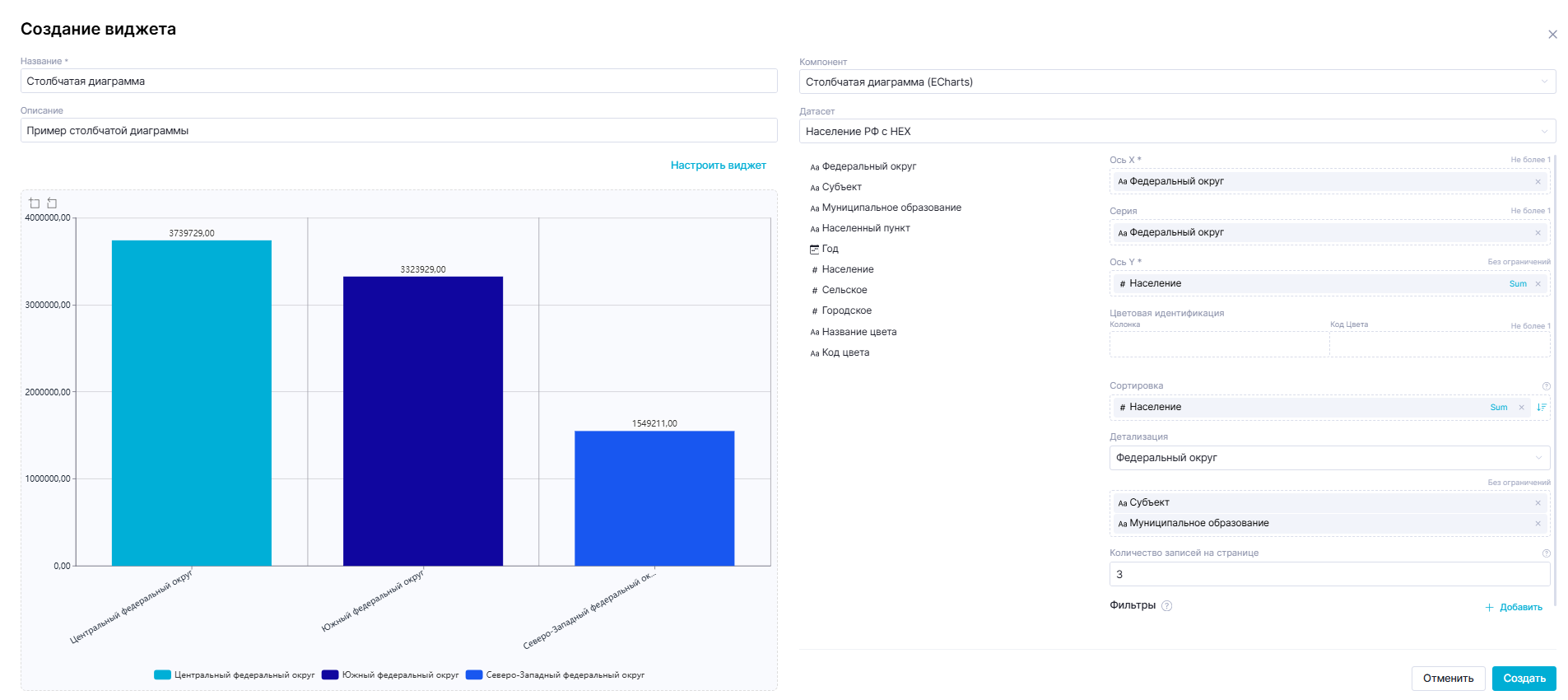Remove Население from the Ось Y field
The width and height of the screenshot is (1568, 700).
pos(1538,284)
